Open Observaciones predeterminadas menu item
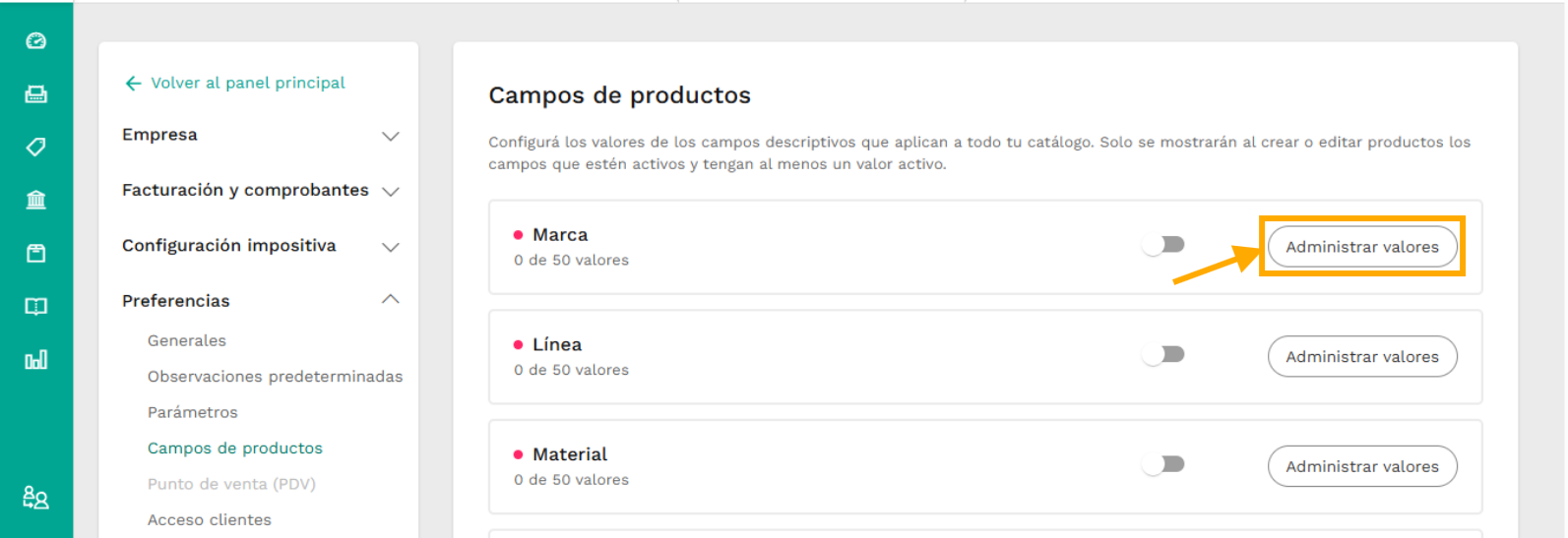The height and width of the screenshot is (538, 1568). pyautogui.click(x=275, y=377)
